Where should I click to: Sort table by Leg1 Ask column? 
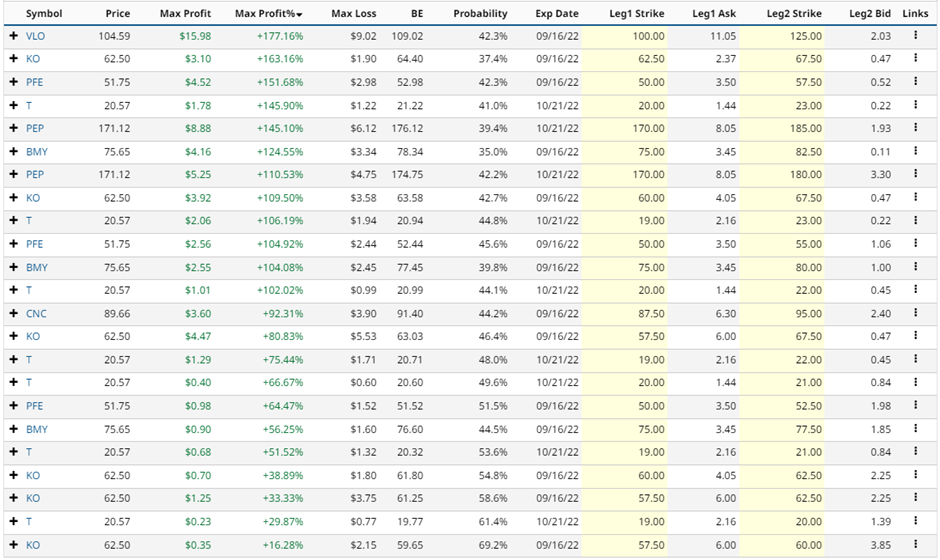point(714,13)
